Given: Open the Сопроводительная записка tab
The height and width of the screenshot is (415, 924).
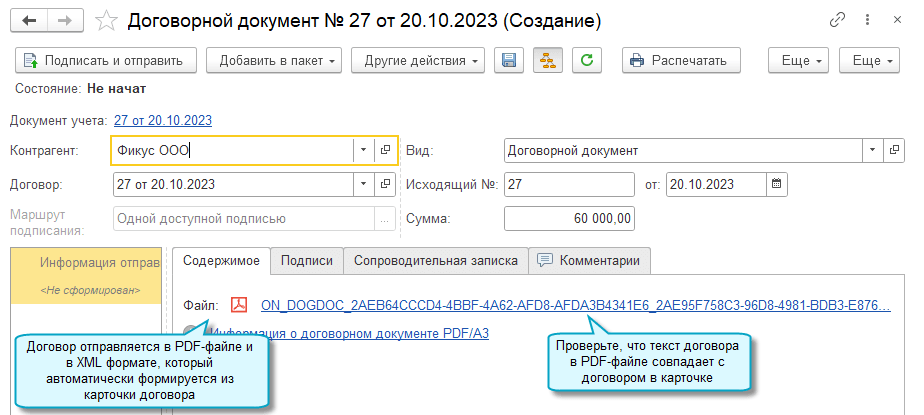Looking at the screenshot, I should click(x=436, y=261).
